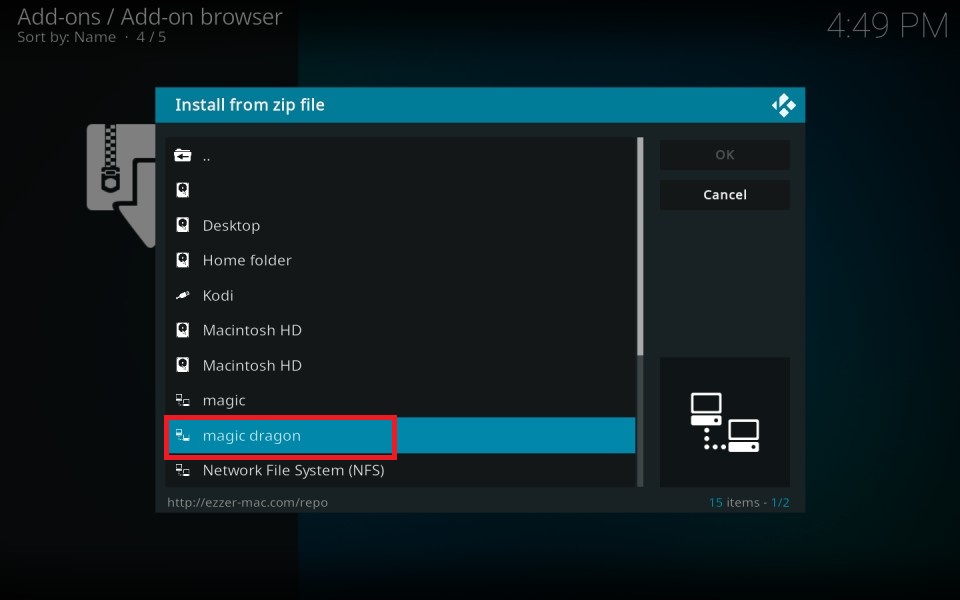The width and height of the screenshot is (960, 600).
Task: Click the network icon beside magic dragon
Action: pyautogui.click(x=182, y=435)
